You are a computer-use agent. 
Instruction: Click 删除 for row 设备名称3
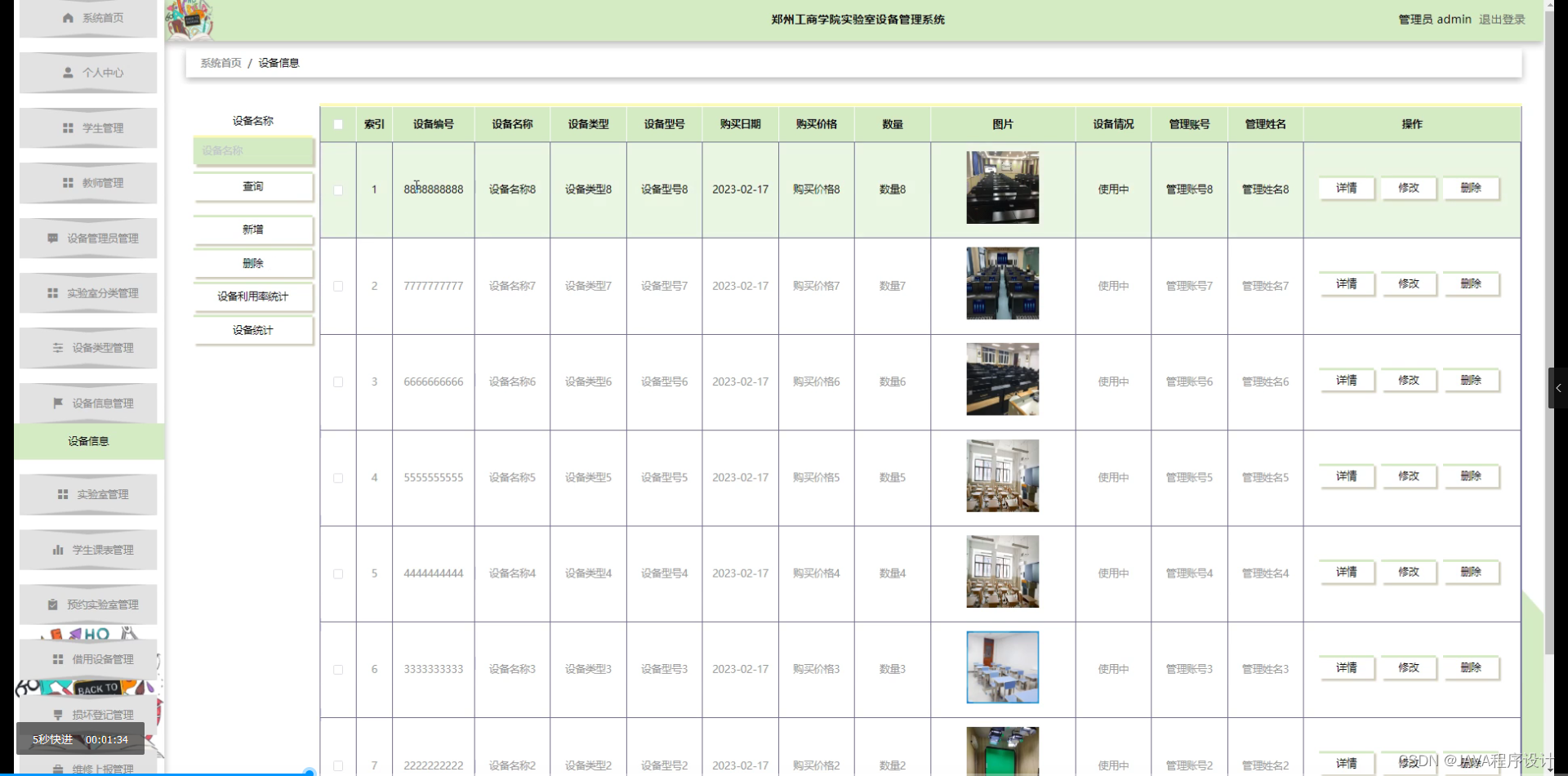coord(1471,668)
